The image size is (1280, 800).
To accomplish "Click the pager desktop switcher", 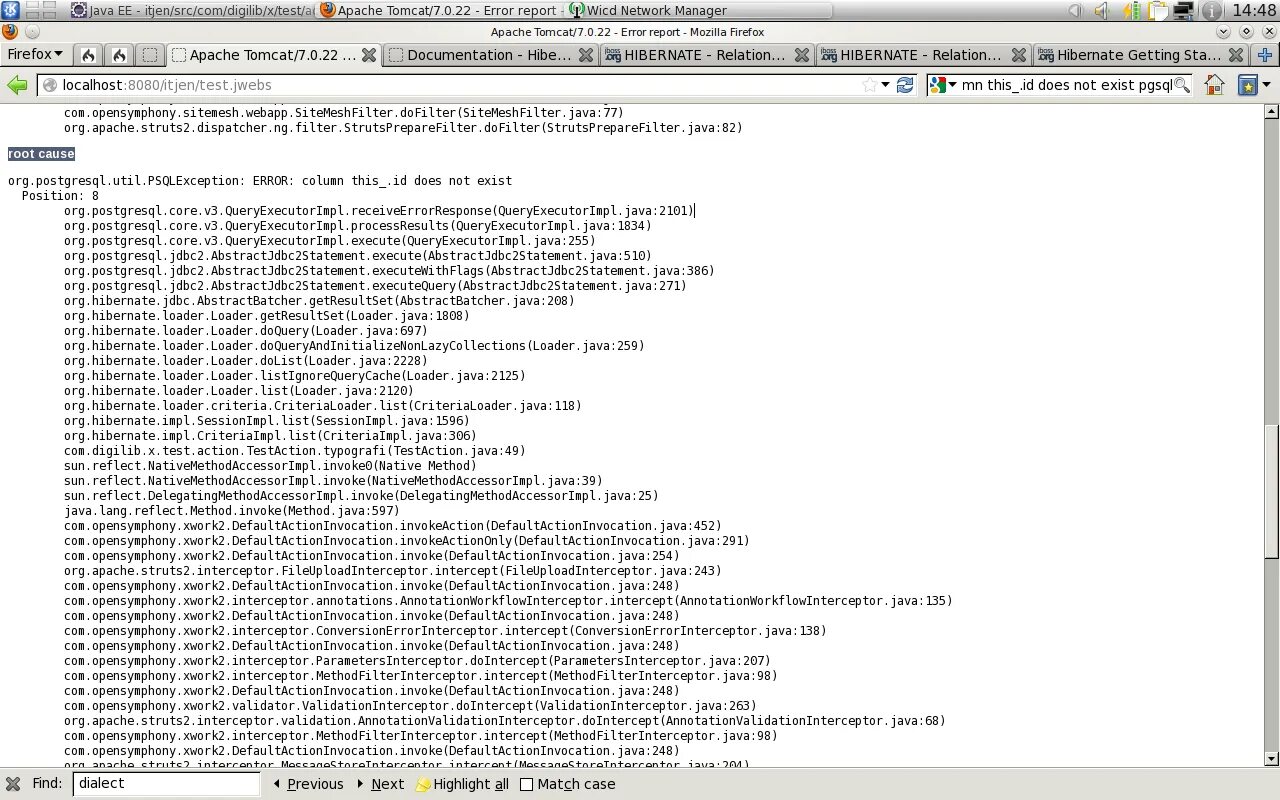I will (x=40, y=11).
